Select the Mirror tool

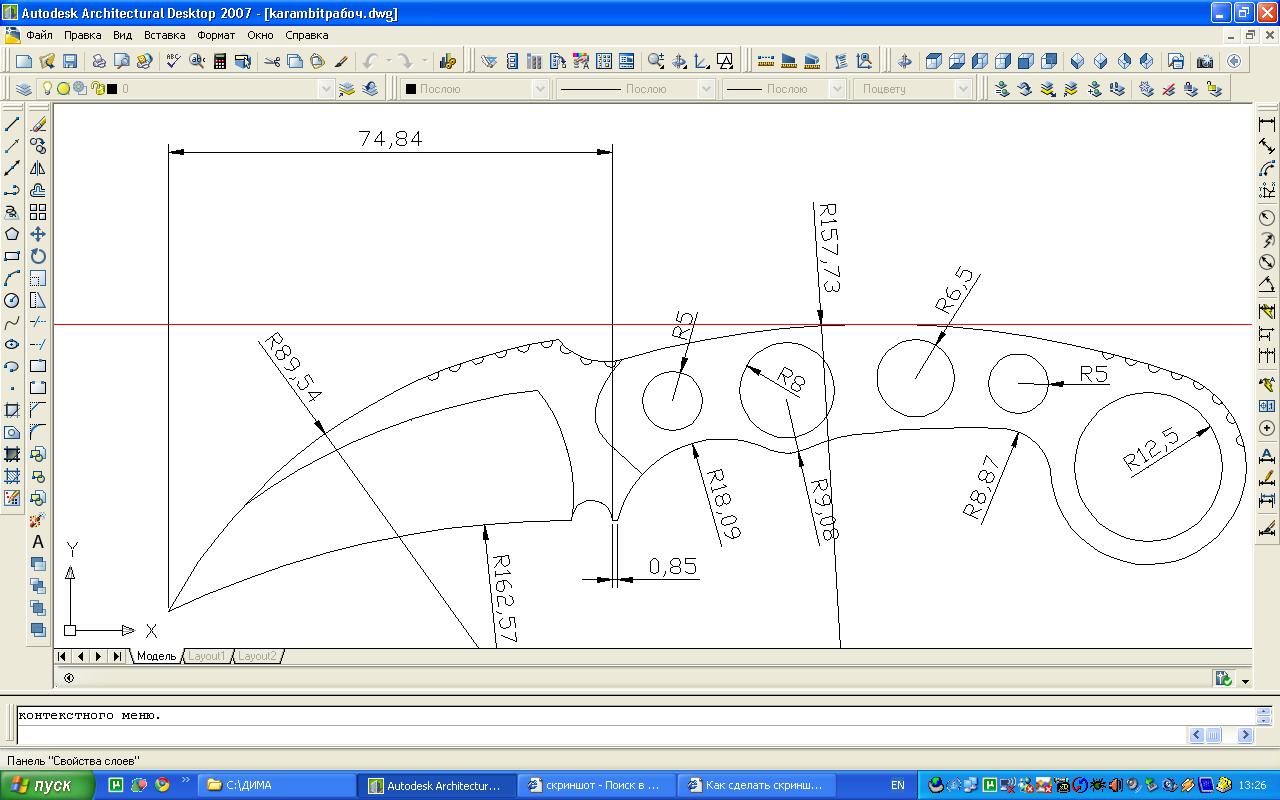(x=38, y=168)
